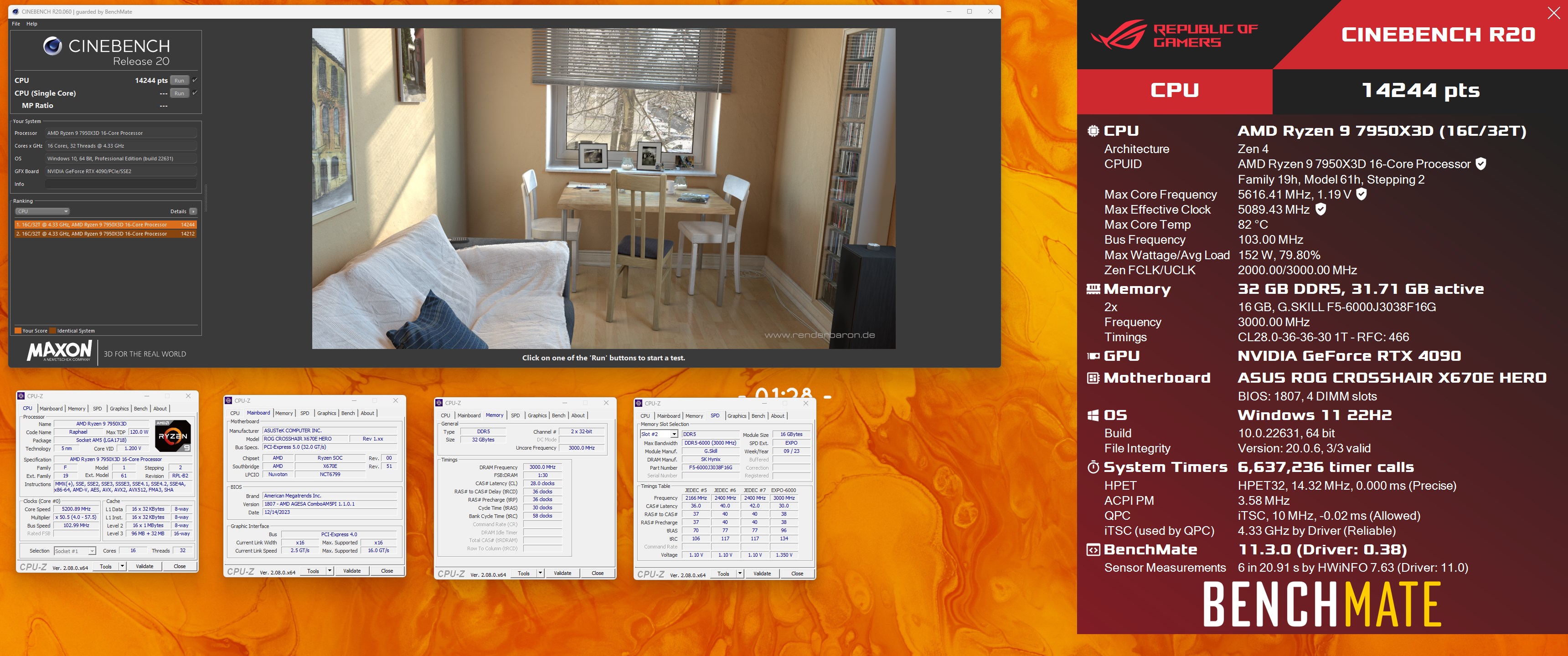The width and height of the screenshot is (1568, 656).
Task: Open the File menu in Cinebench
Action: coord(16,24)
